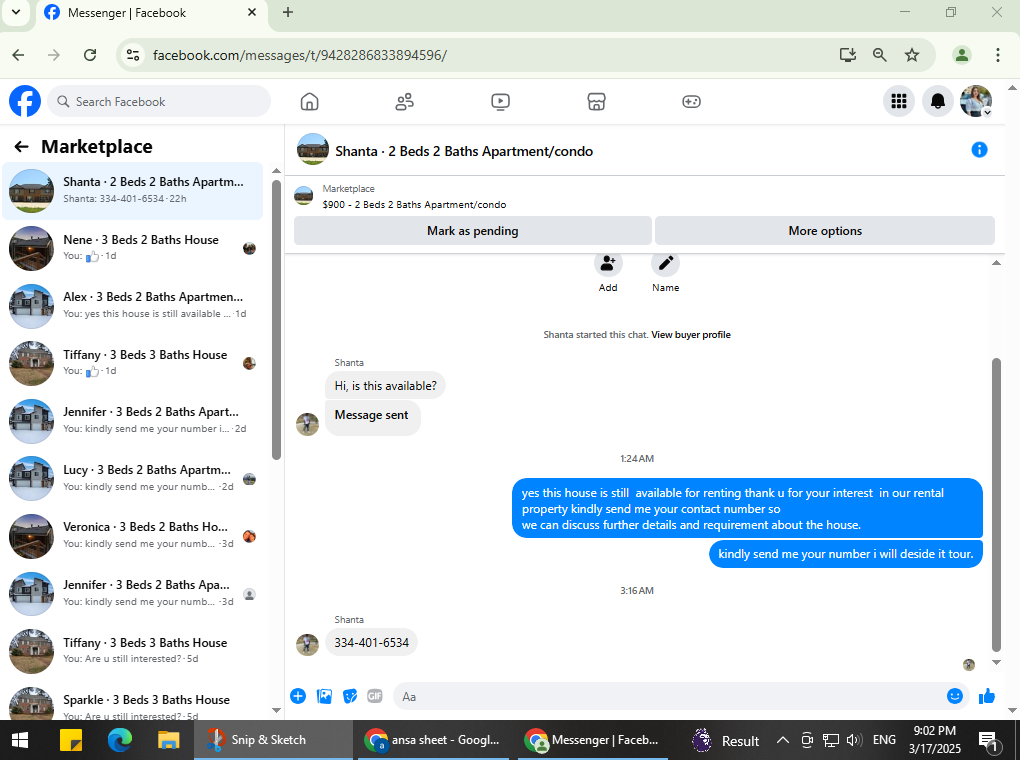The height and width of the screenshot is (760, 1020).
Task: Open Lucy 3 Beds 2 Baths Apartment chat
Action: point(133,478)
